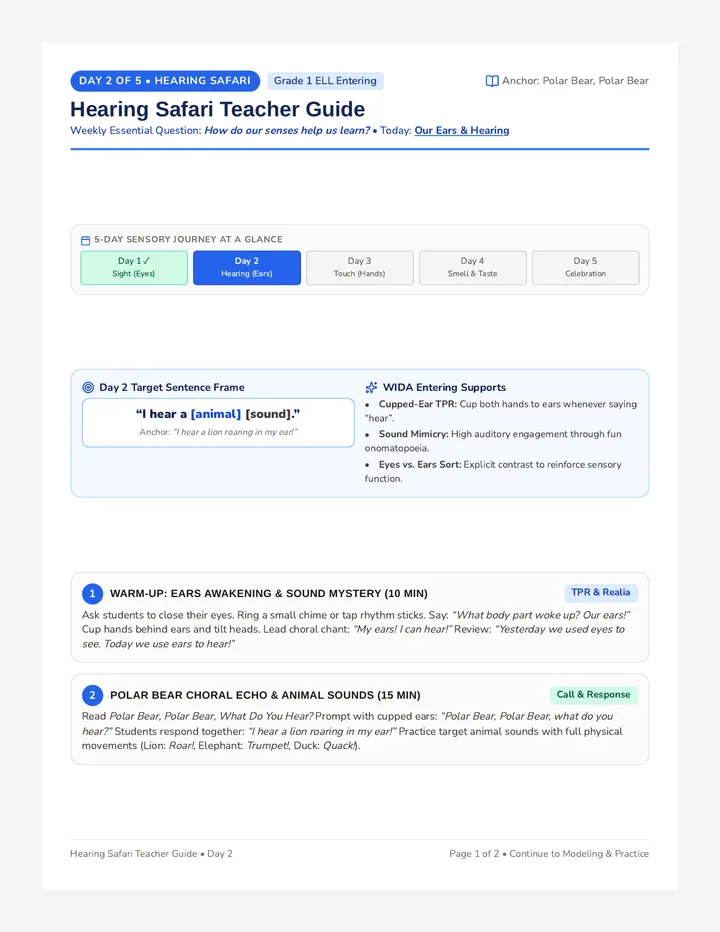The image size is (720, 932).
Task: Click the Polar Bear Choral Echo & Animal Sounds heading
Action: point(265,695)
